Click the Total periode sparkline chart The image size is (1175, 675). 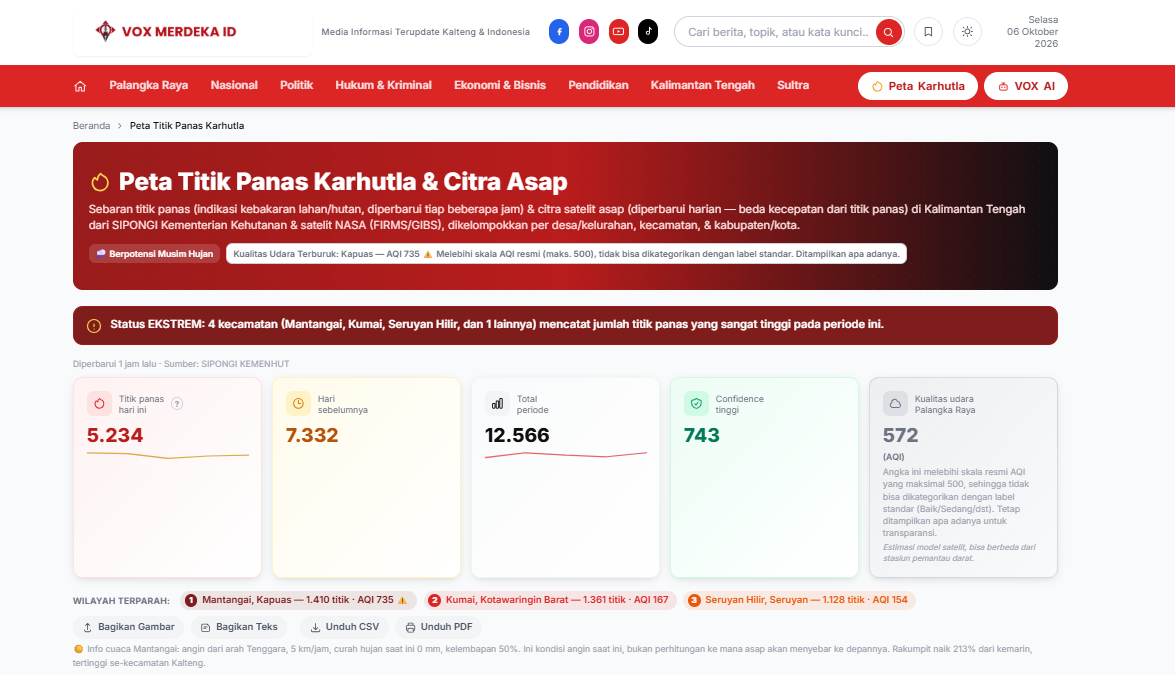click(x=566, y=455)
